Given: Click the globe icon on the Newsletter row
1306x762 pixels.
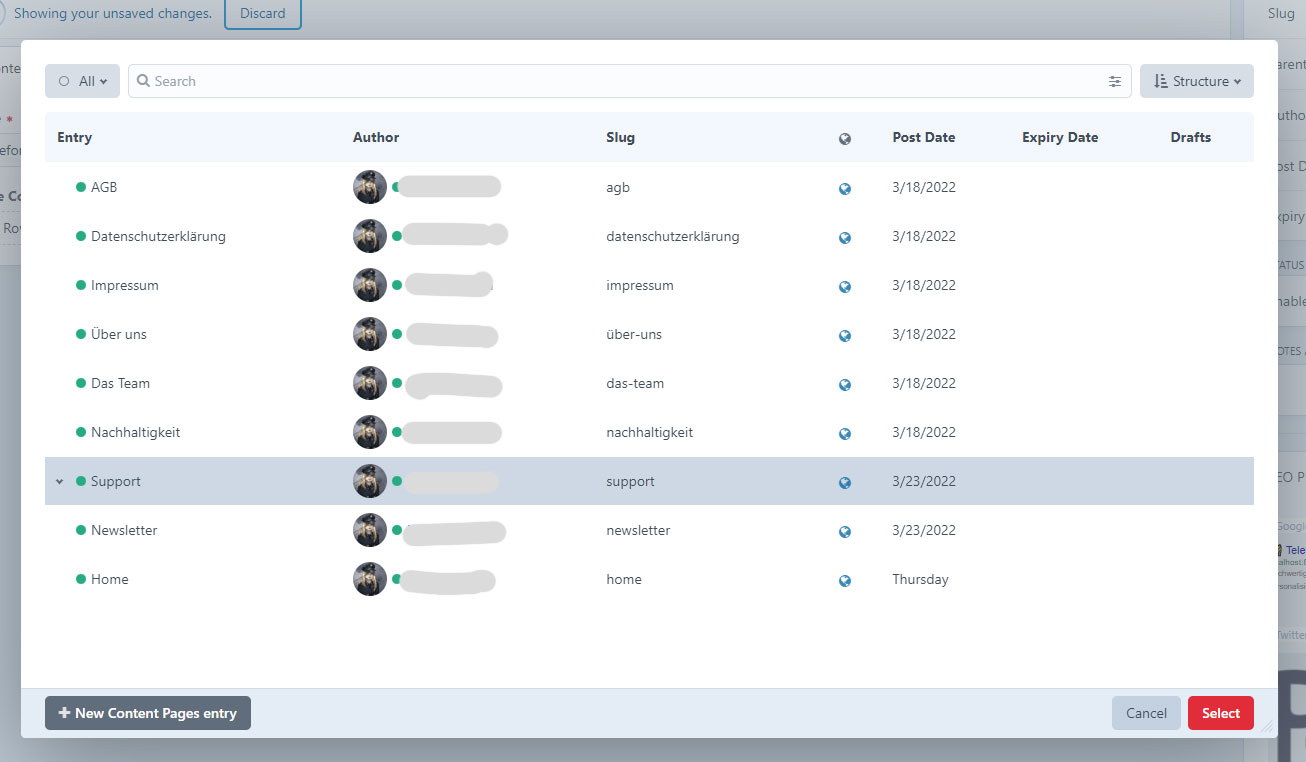Looking at the screenshot, I should coord(845,531).
